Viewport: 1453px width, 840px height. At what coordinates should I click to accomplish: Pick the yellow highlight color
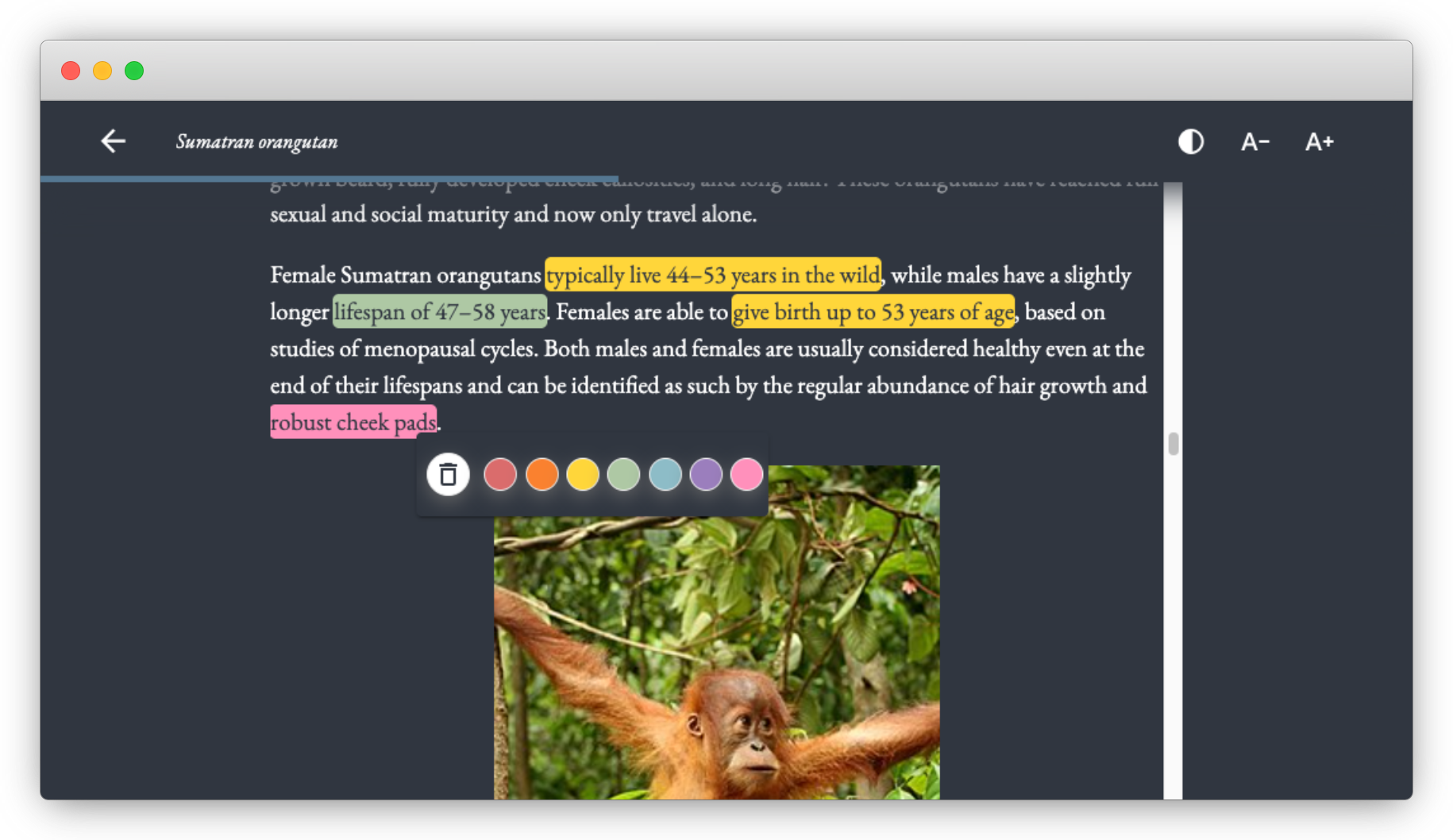pyautogui.click(x=583, y=475)
